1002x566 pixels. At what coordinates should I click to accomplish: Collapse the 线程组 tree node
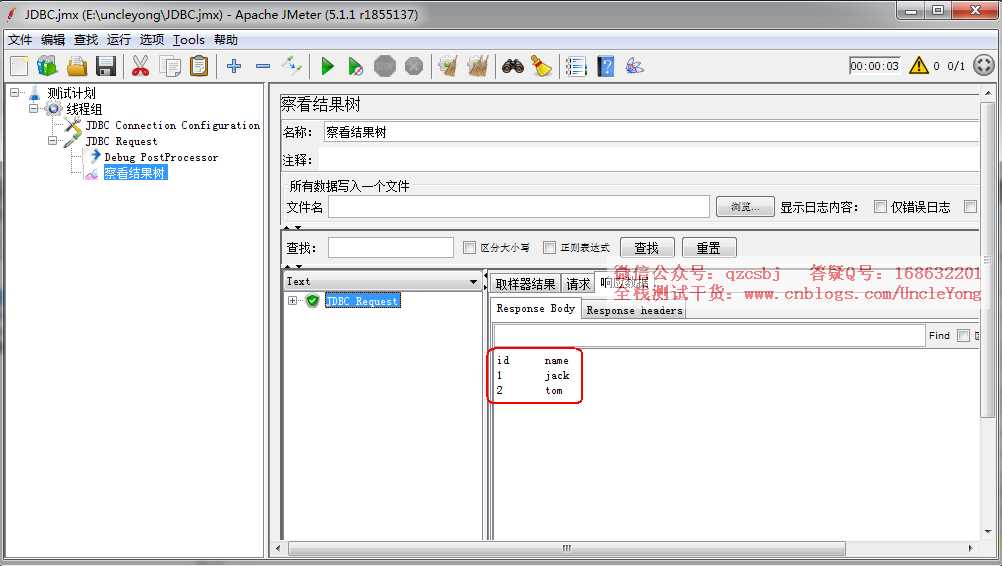coord(34,109)
